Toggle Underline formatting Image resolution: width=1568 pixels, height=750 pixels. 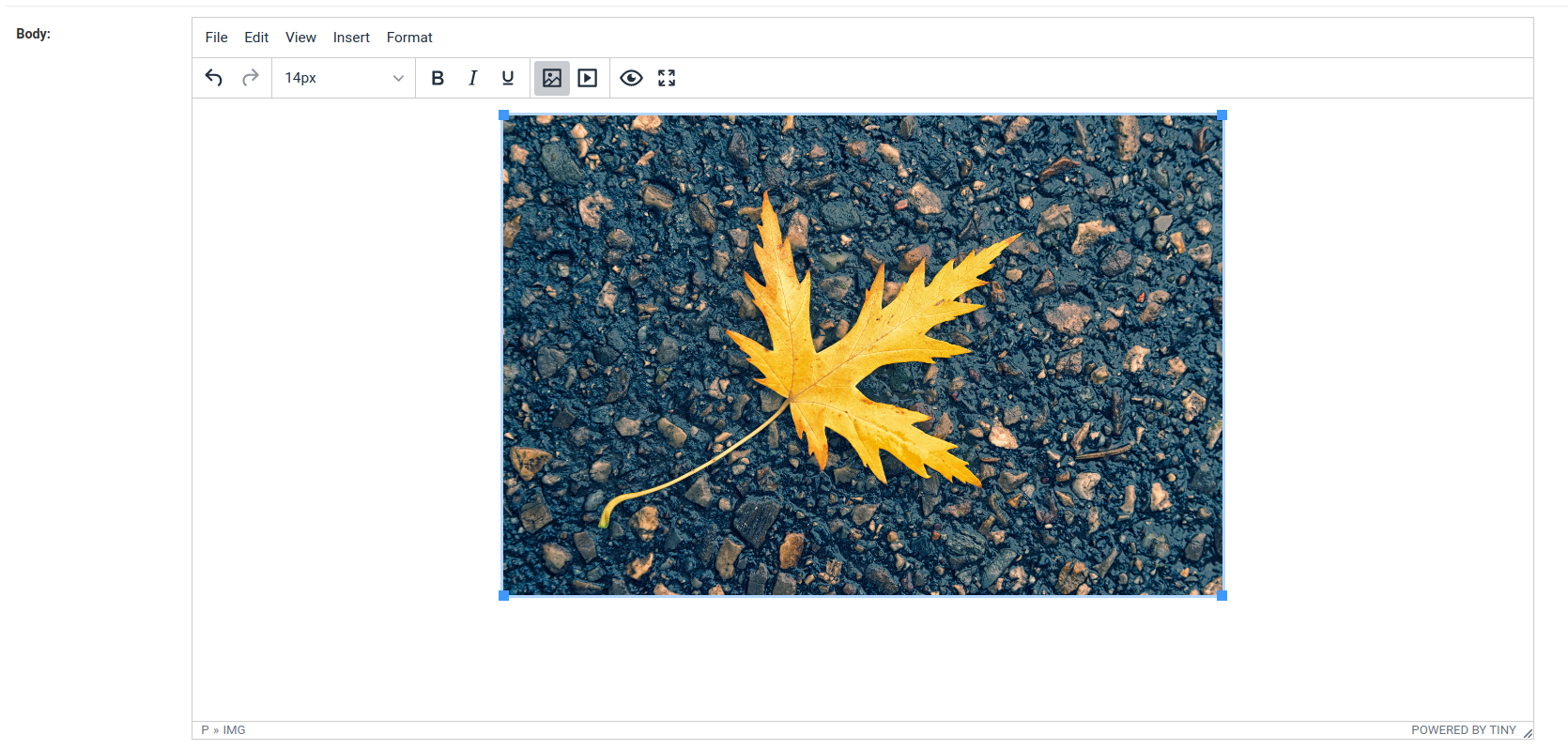click(x=508, y=78)
